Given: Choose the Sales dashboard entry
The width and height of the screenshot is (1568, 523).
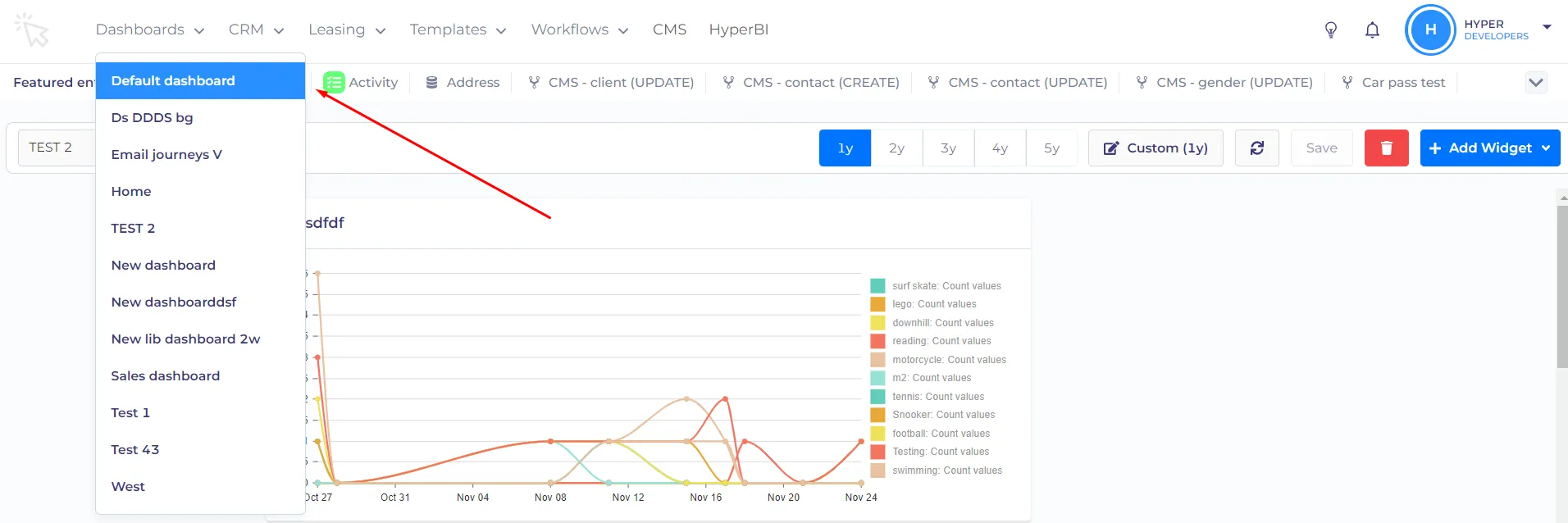Looking at the screenshot, I should (x=200, y=375).
